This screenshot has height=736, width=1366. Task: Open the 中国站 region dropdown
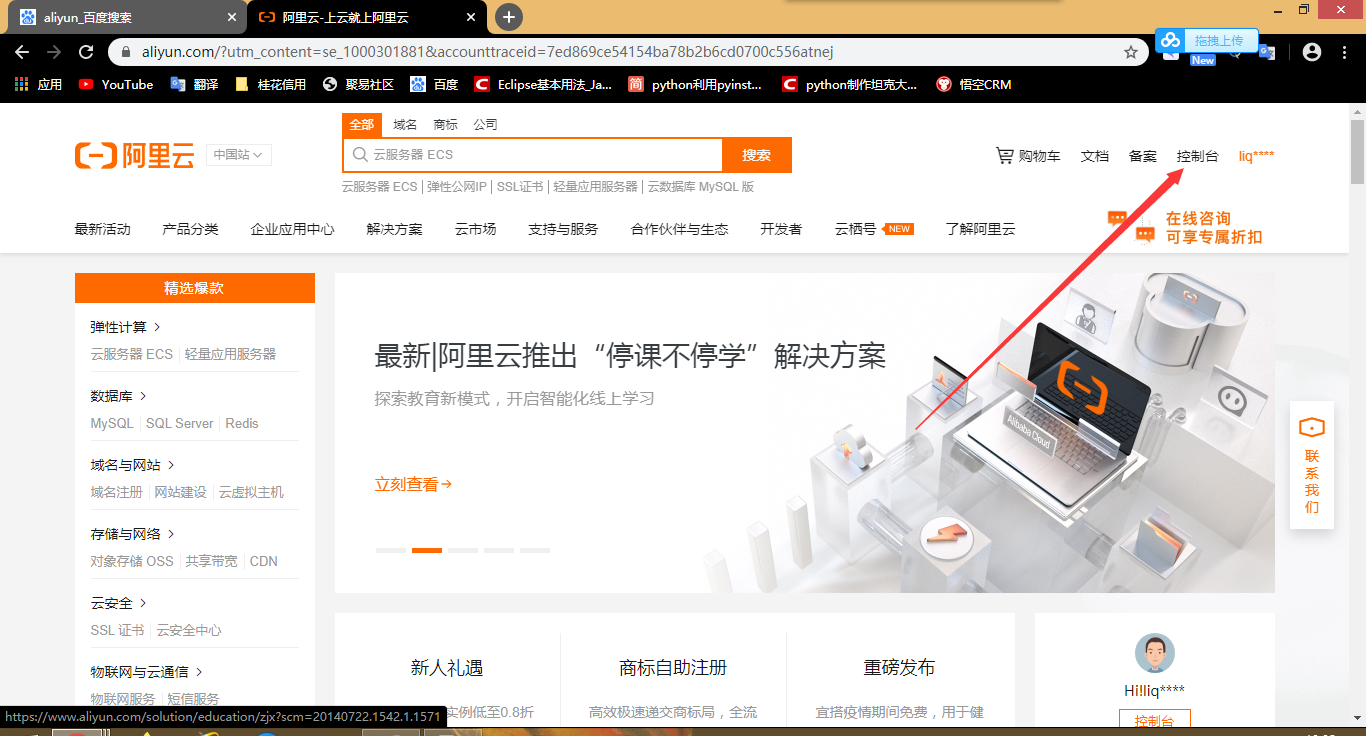[x=239, y=155]
